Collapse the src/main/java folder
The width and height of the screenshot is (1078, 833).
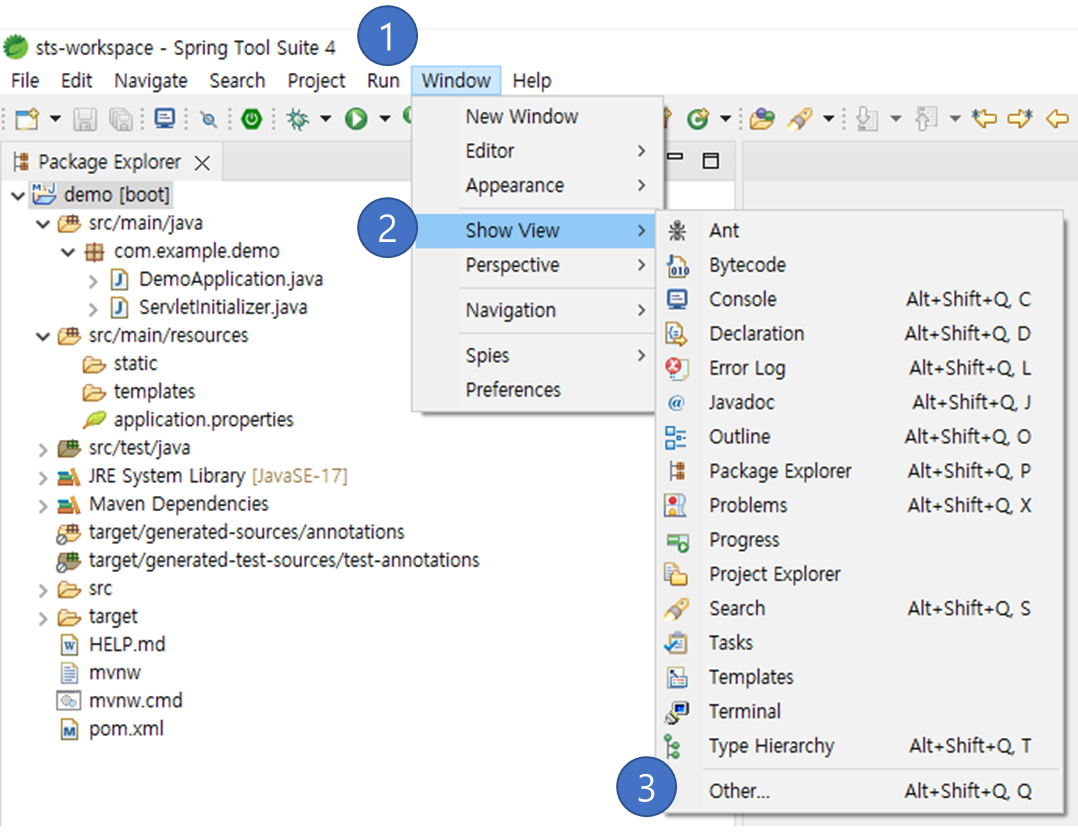point(43,224)
